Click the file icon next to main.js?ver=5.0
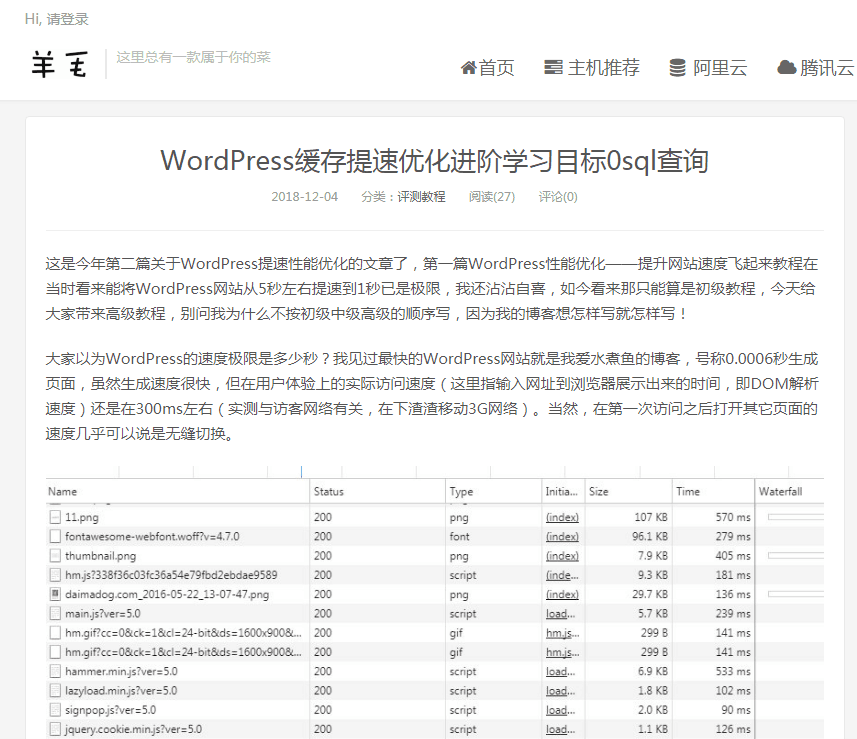This screenshot has width=857, height=739. point(55,613)
